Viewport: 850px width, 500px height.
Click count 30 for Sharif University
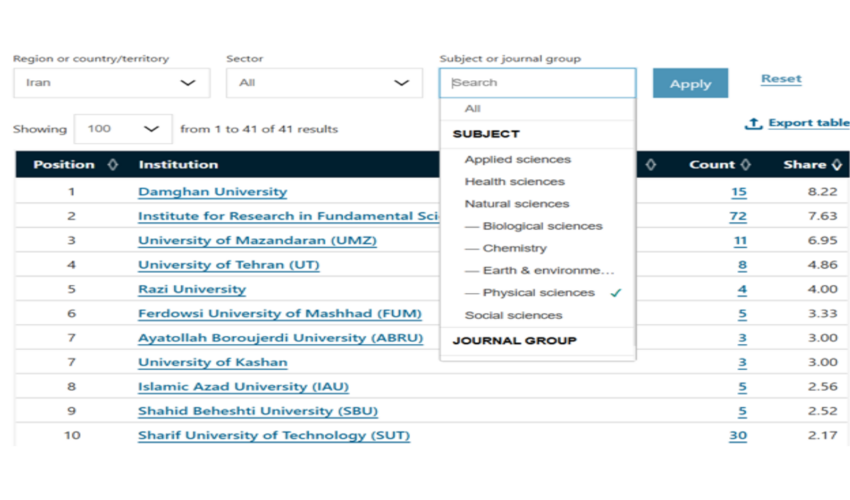pos(738,436)
